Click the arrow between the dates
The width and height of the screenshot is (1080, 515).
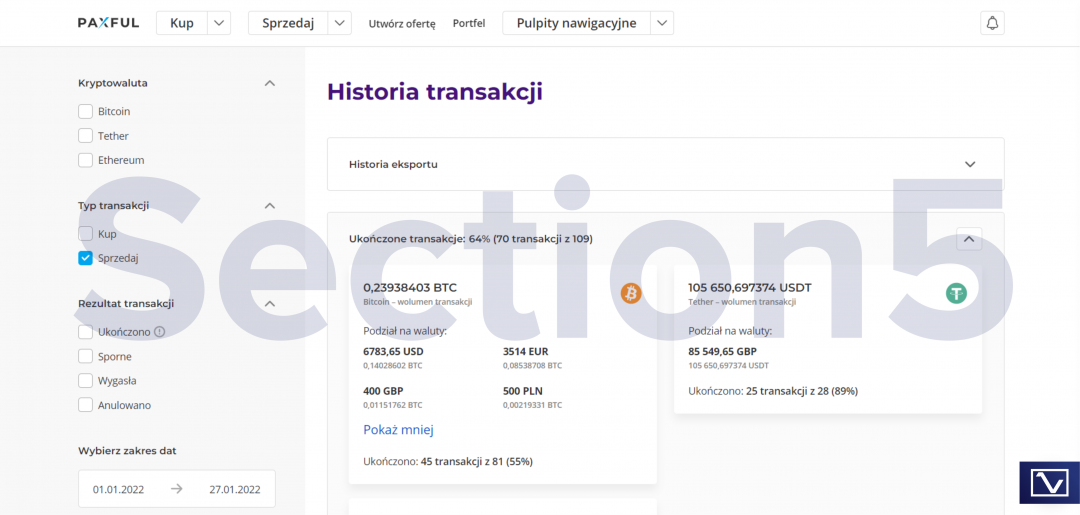pos(176,489)
